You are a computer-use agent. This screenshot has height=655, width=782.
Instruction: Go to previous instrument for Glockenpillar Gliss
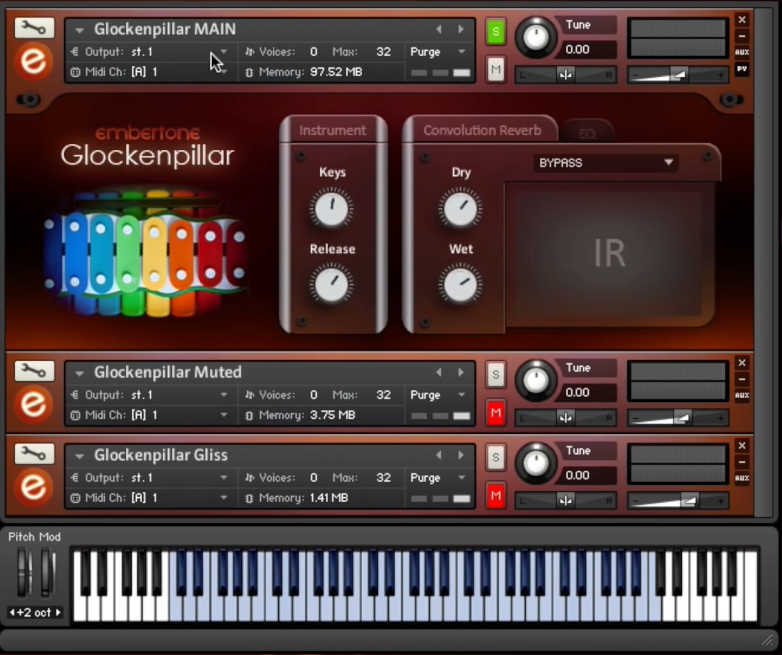tap(439, 455)
